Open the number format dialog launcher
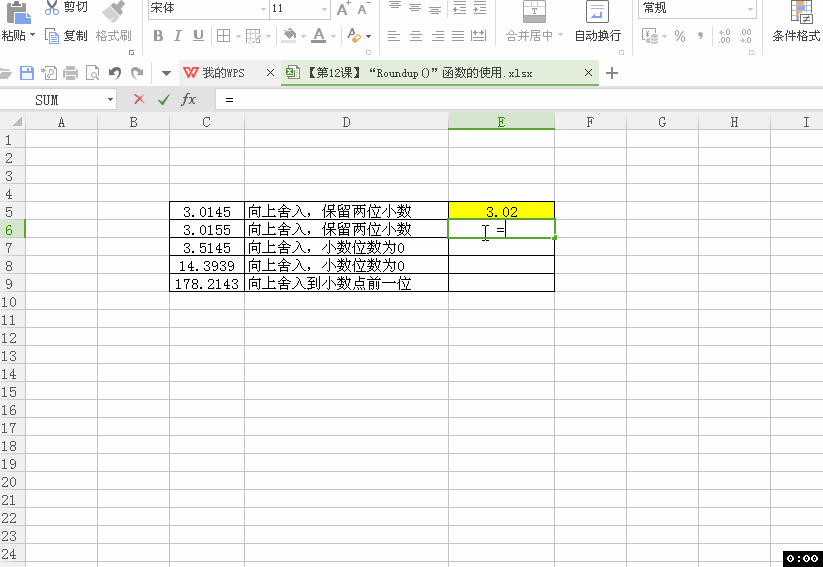 (x=752, y=52)
